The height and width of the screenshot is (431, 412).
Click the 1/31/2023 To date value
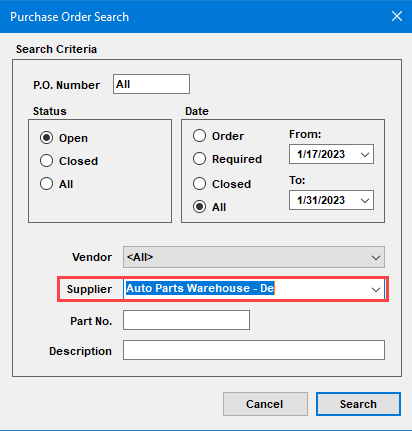[x=321, y=200]
